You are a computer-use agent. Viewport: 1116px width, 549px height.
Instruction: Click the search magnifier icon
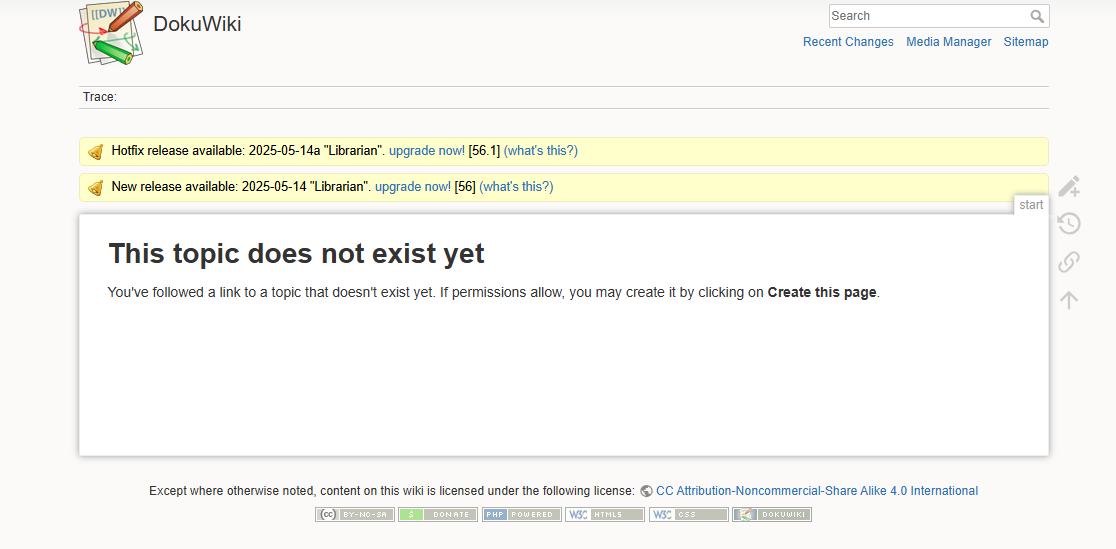pyautogui.click(x=1037, y=16)
